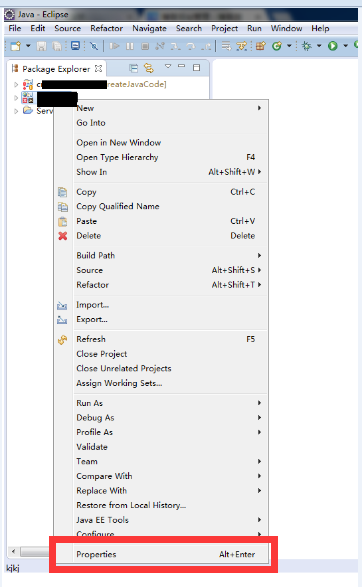Click the Refresh icon in context menu
The width and height of the screenshot is (362, 587).
click(63, 340)
